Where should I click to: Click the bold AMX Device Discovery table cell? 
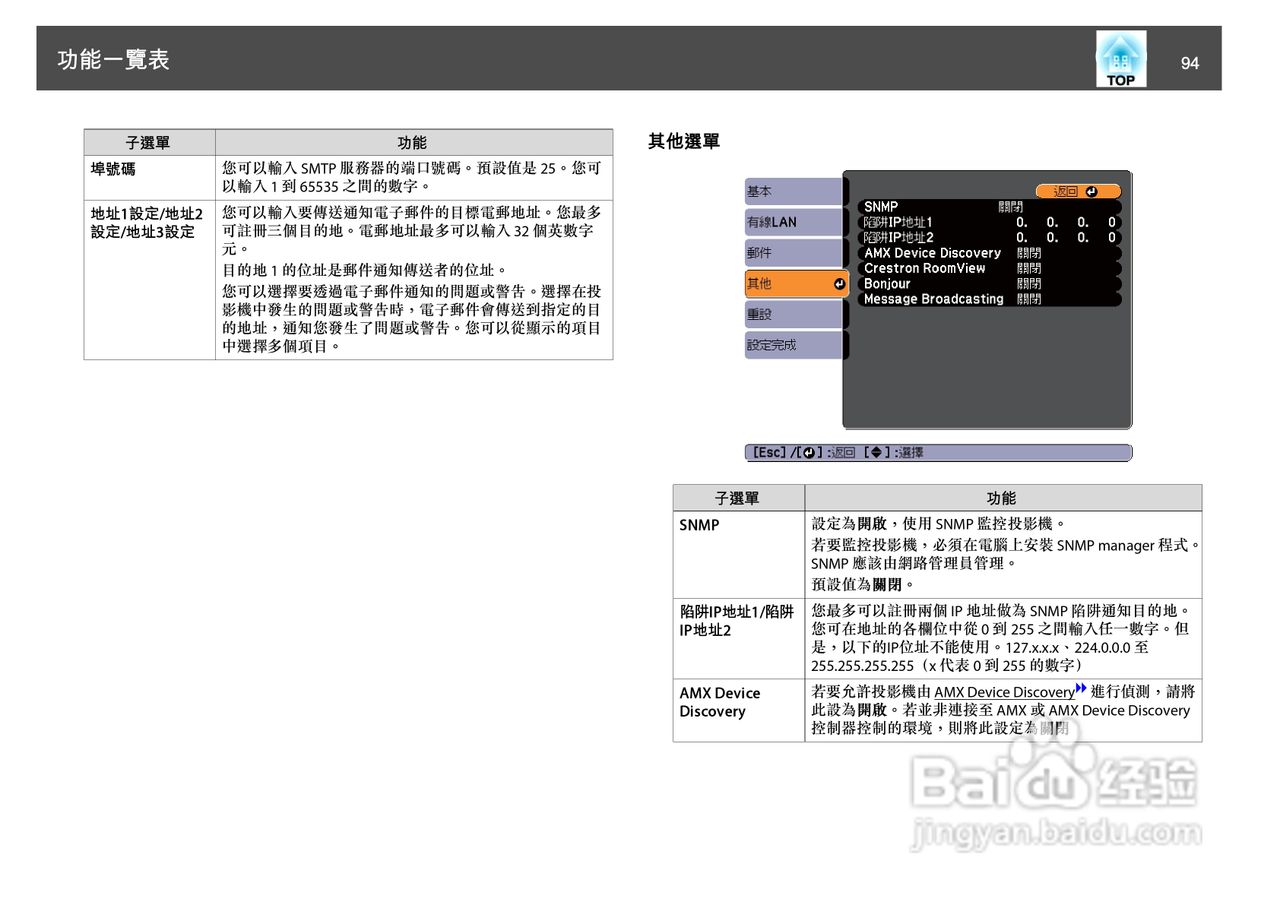click(x=739, y=710)
